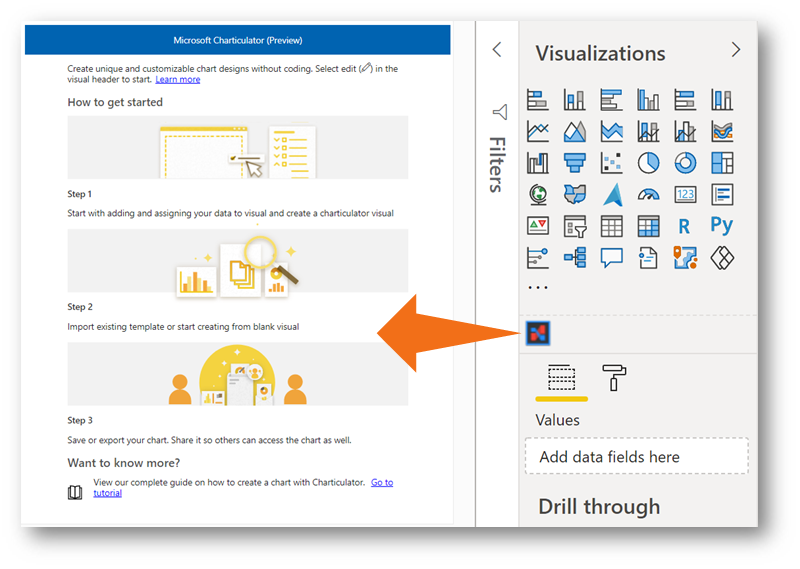Insert a Line chart visual
Screen dimensions: 800x569
click(x=538, y=131)
